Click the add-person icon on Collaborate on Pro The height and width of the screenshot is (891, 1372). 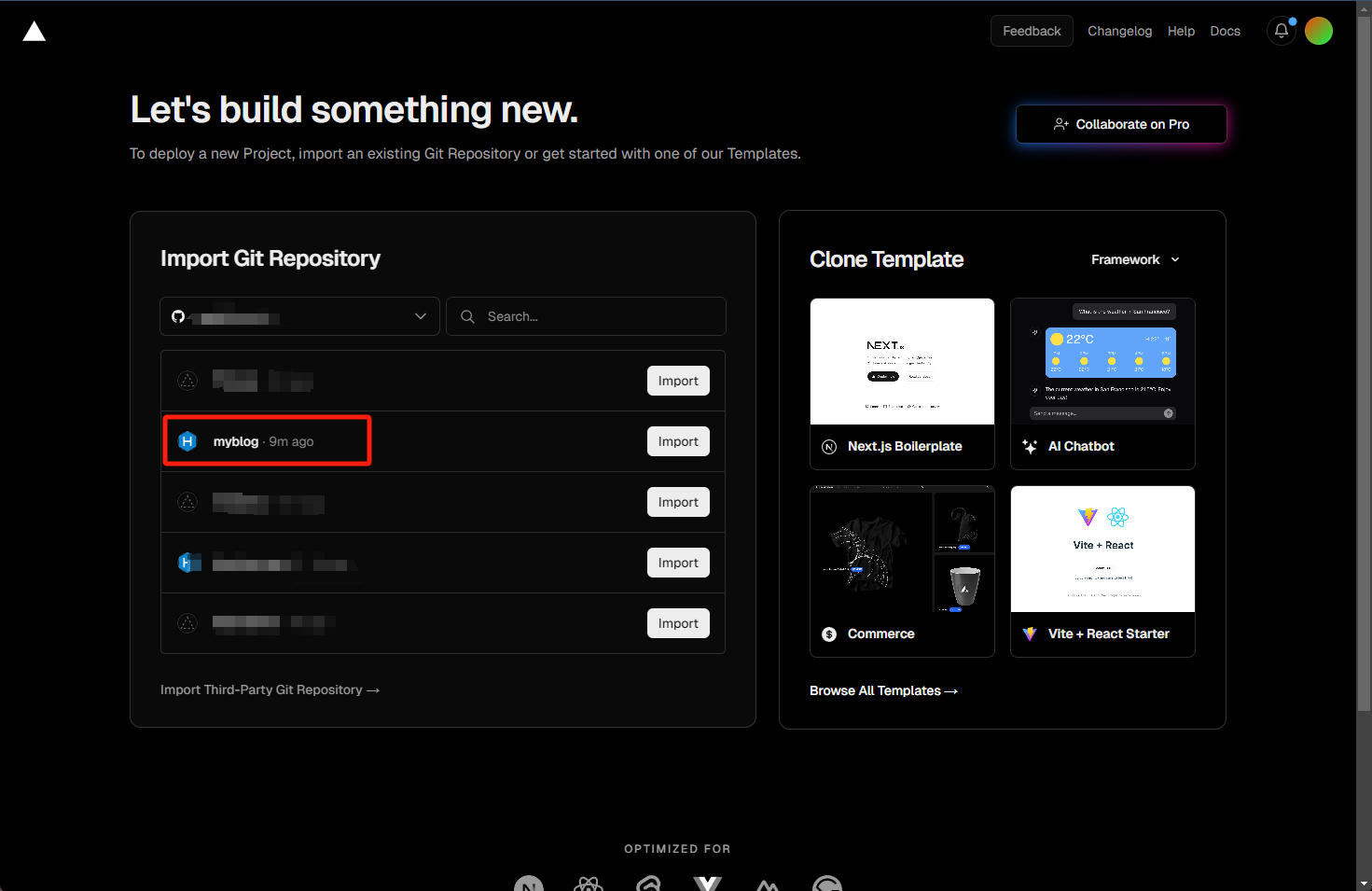click(1061, 124)
